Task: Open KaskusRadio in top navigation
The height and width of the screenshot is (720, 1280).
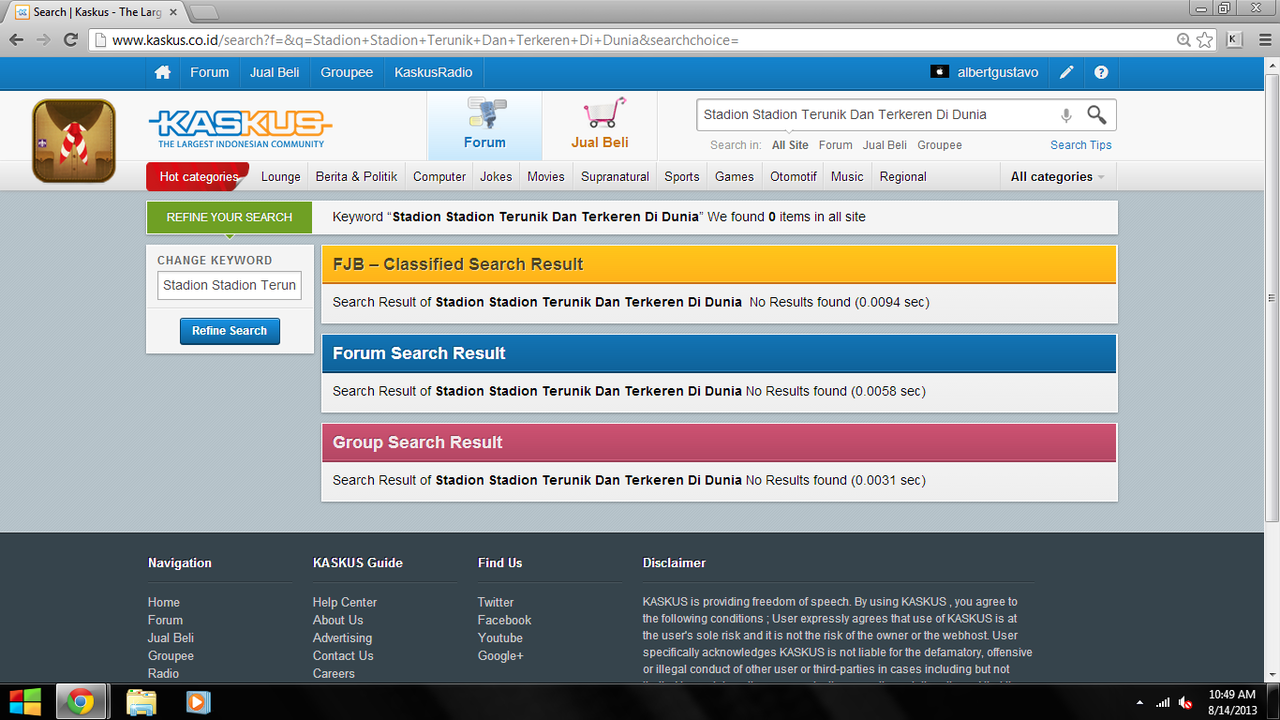Action: (x=433, y=73)
